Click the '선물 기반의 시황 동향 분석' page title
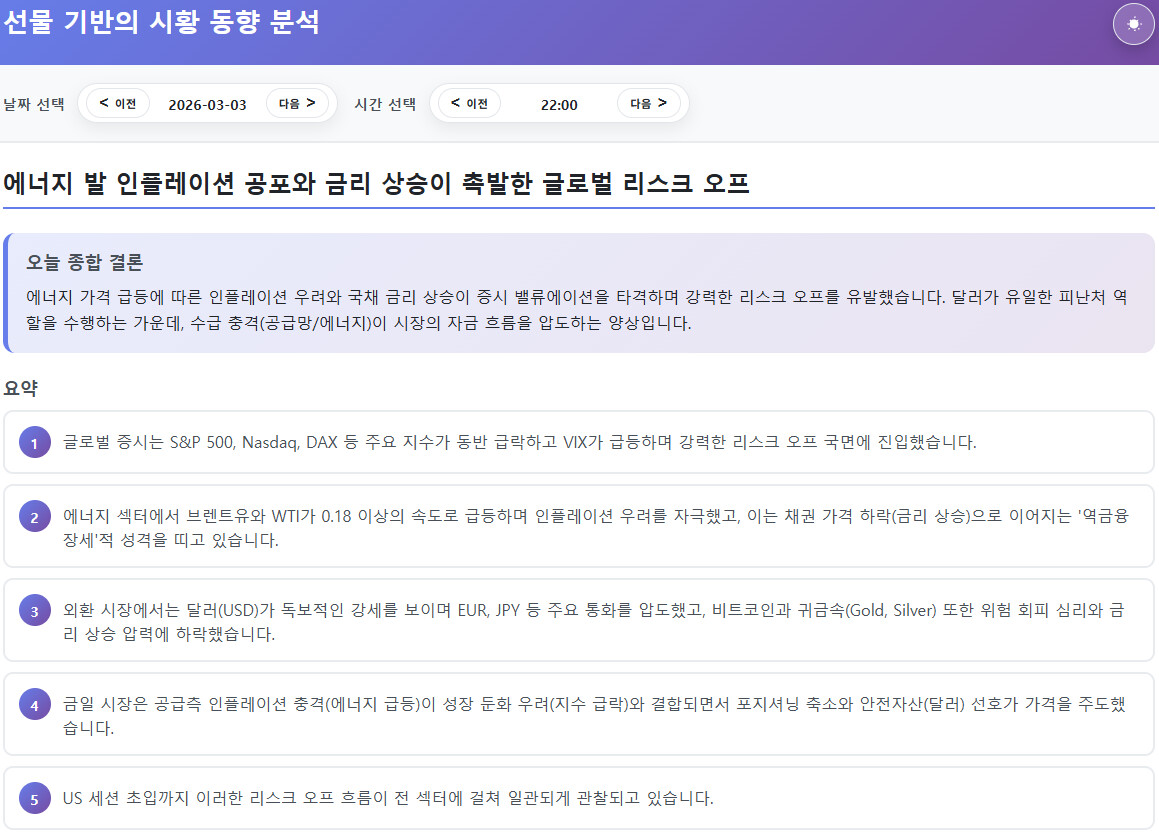 (x=162, y=22)
